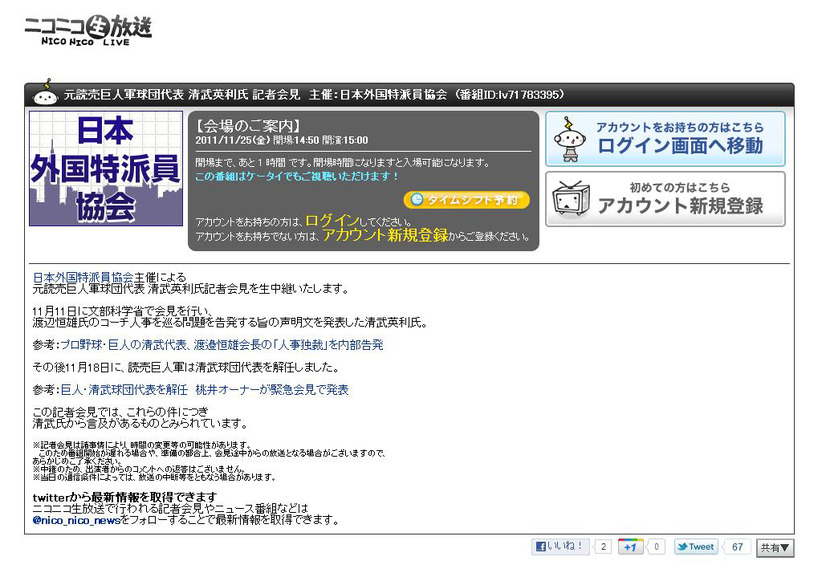Click the Tweet count bubble showing 67

pyautogui.click(x=737, y=547)
